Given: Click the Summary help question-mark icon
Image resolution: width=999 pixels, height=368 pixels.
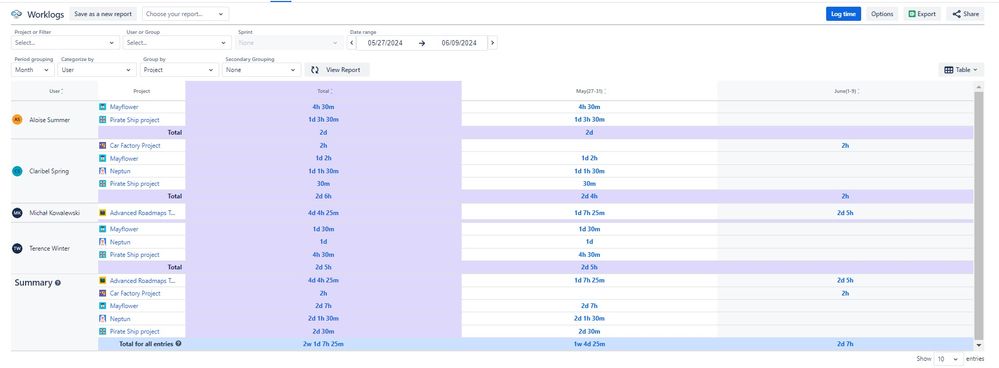Looking at the screenshot, I should click(57, 283).
